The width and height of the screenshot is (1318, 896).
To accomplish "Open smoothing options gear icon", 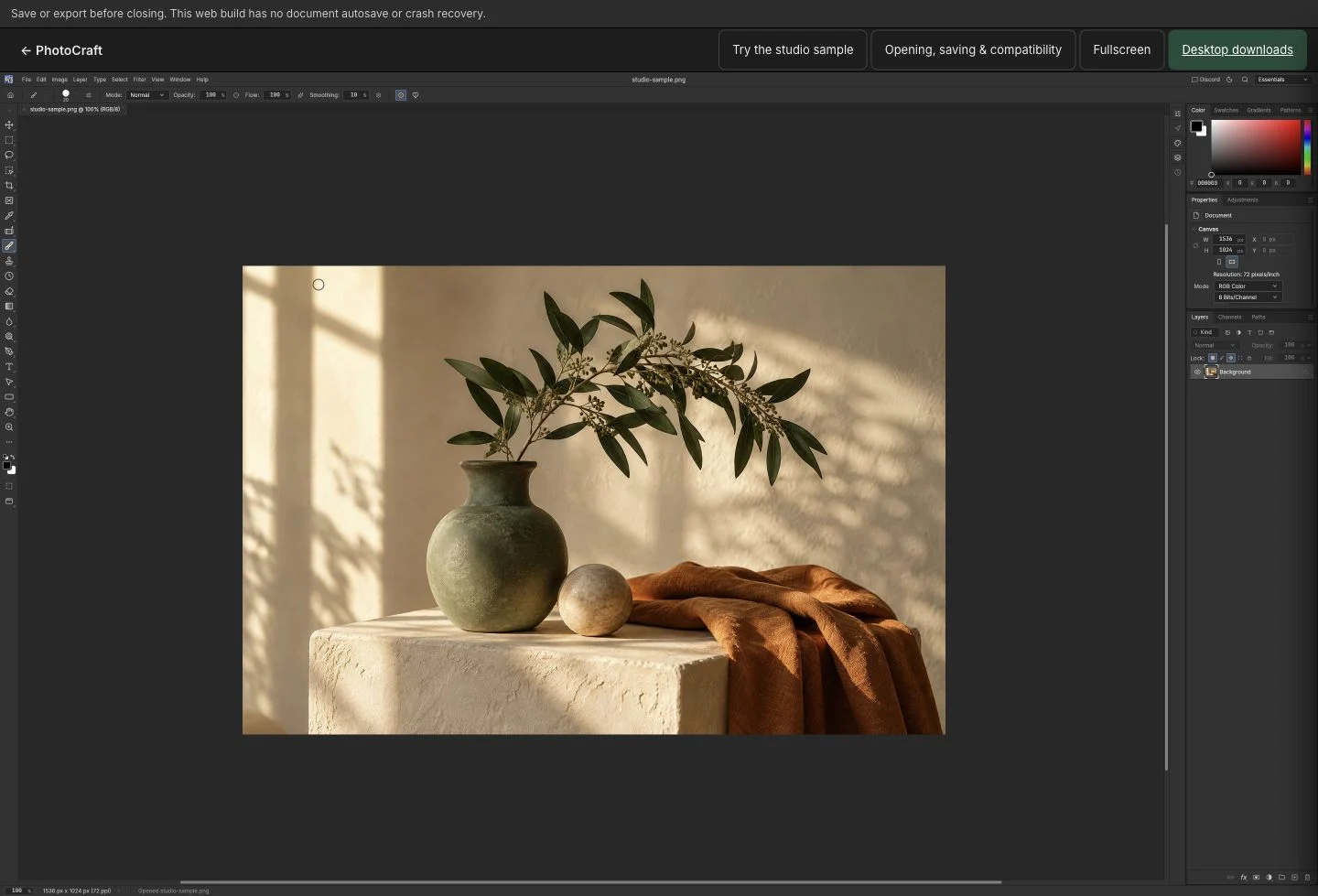I will click(x=378, y=95).
